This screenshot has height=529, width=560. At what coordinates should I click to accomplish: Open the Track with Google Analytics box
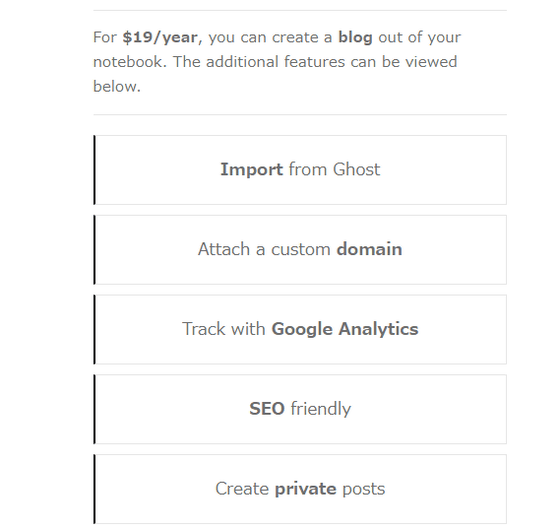click(300, 329)
